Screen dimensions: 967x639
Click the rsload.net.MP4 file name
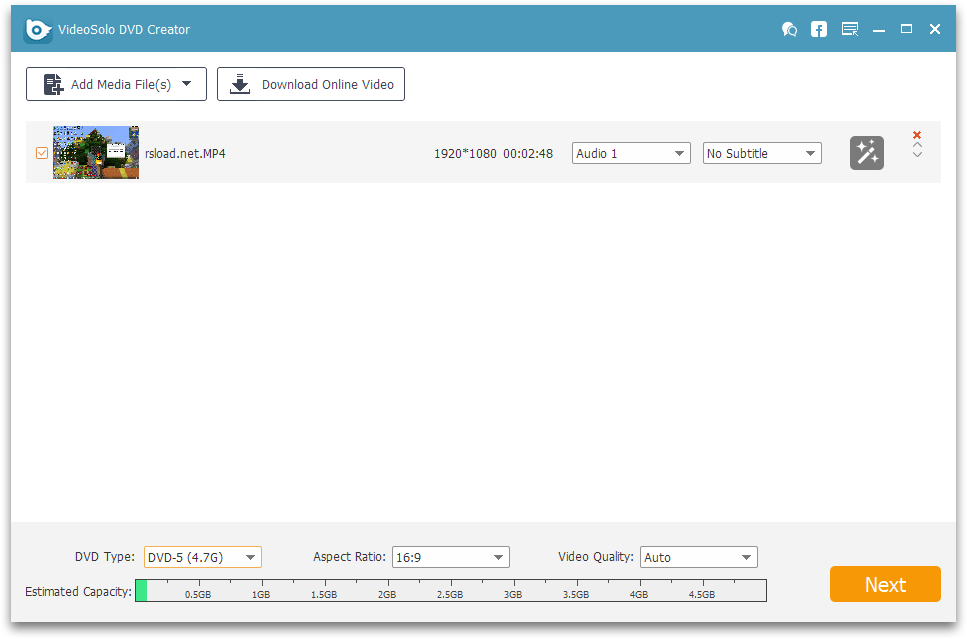pyautogui.click(x=185, y=154)
